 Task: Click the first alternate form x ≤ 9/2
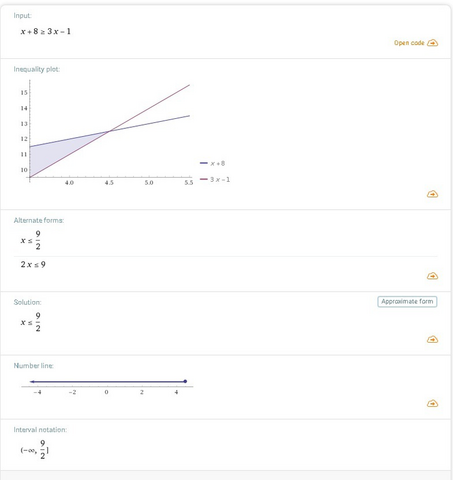[31, 240]
